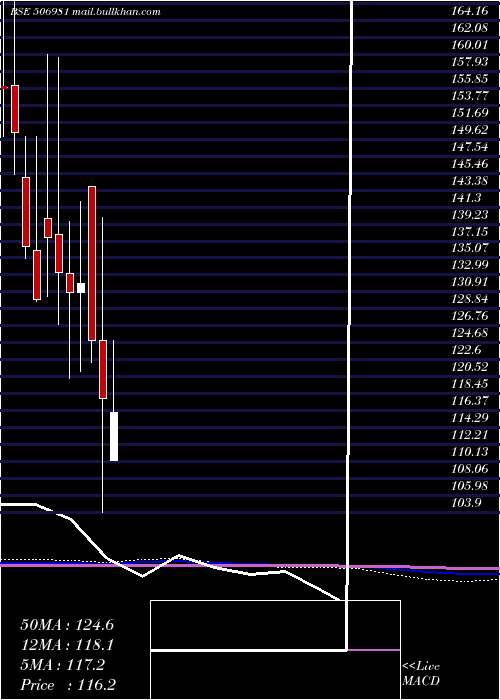Select the 141.3 price axis label
The width and height of the screenshot is (500, 700).
pyautogui.click(x=466, y=197)
